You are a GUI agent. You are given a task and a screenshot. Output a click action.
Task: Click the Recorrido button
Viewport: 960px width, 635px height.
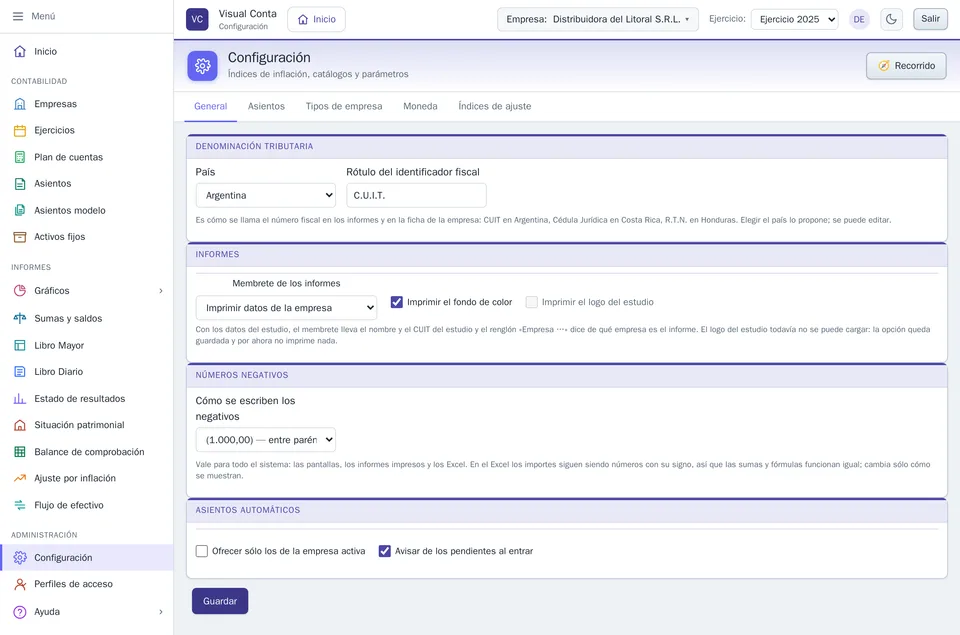click(x=906, y=66)
